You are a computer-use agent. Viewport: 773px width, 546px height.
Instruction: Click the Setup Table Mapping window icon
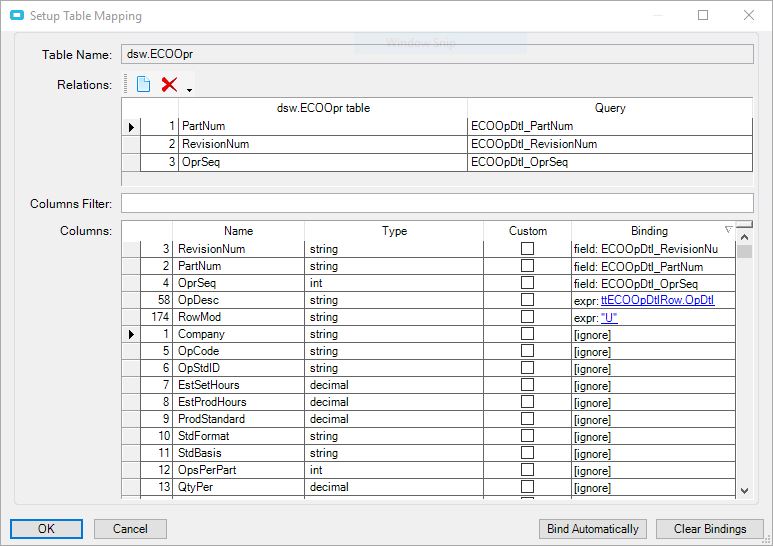click(16, 16)
